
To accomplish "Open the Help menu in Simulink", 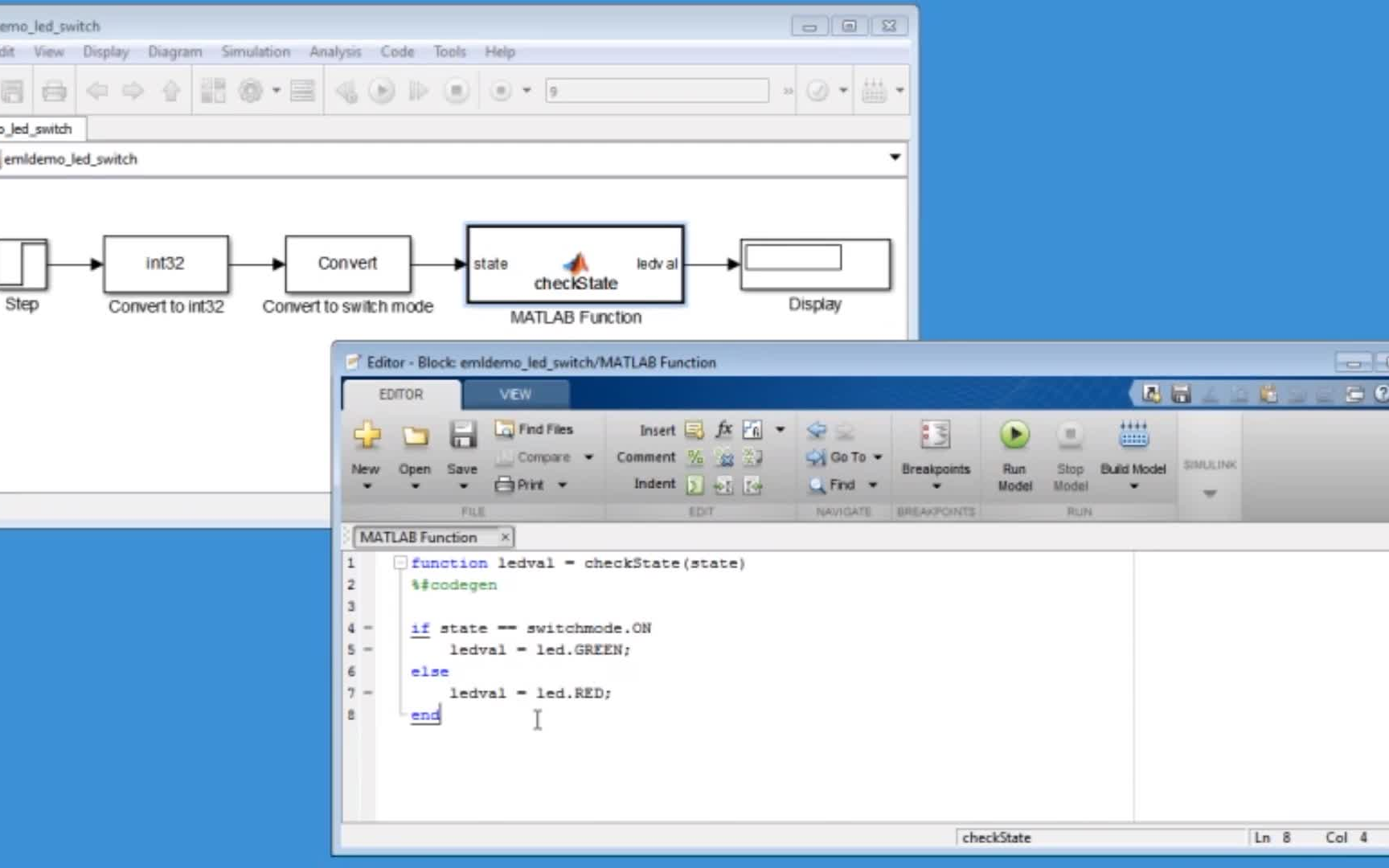I will pyautogui.click(x=499, y=51).
